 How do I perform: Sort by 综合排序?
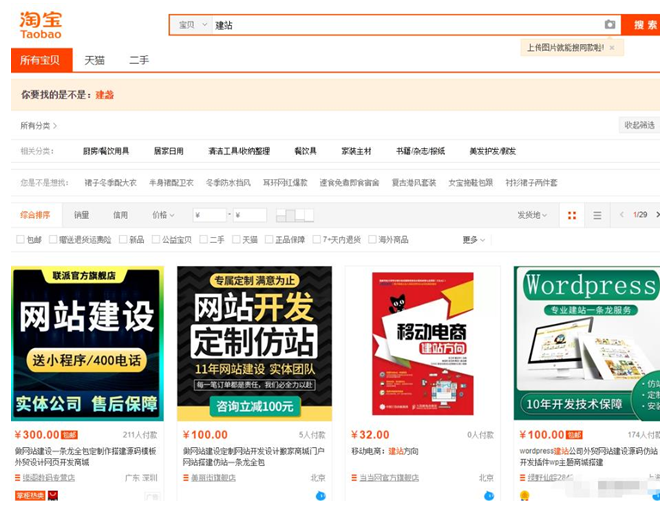coord(35,215)
